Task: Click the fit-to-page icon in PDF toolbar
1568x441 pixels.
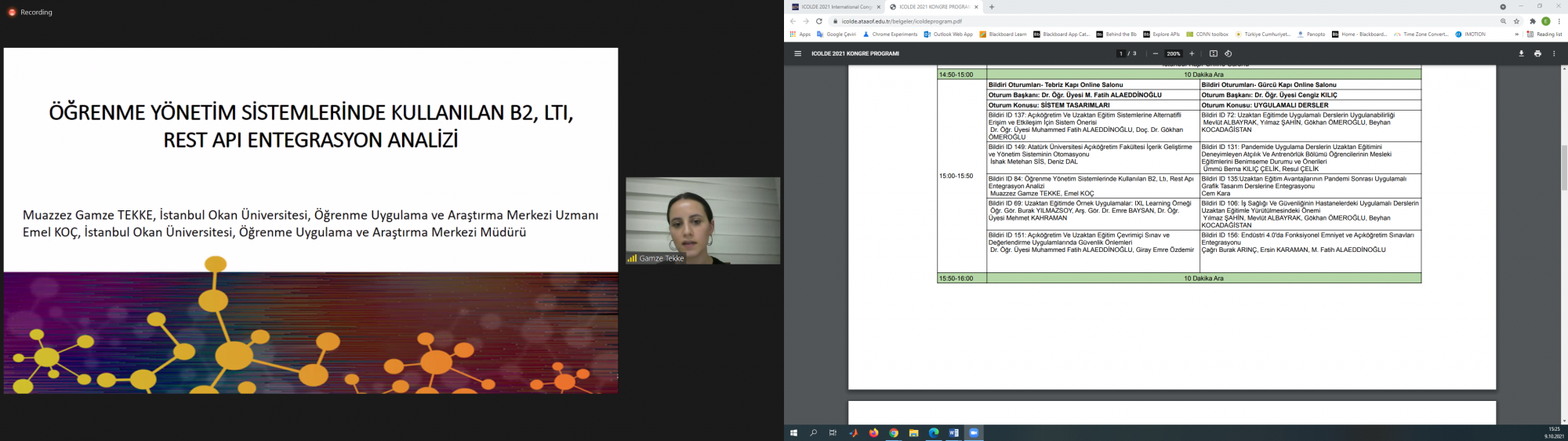Action: pos(1213,53)
